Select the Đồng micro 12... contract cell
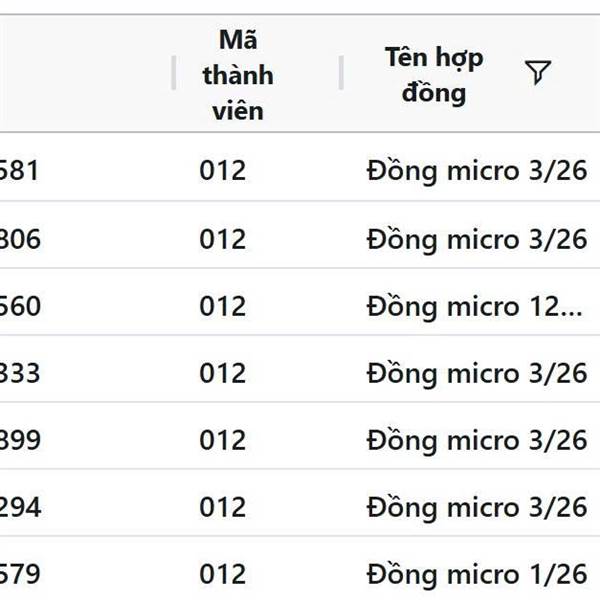600x600 pixels. (x=474, y=306)
